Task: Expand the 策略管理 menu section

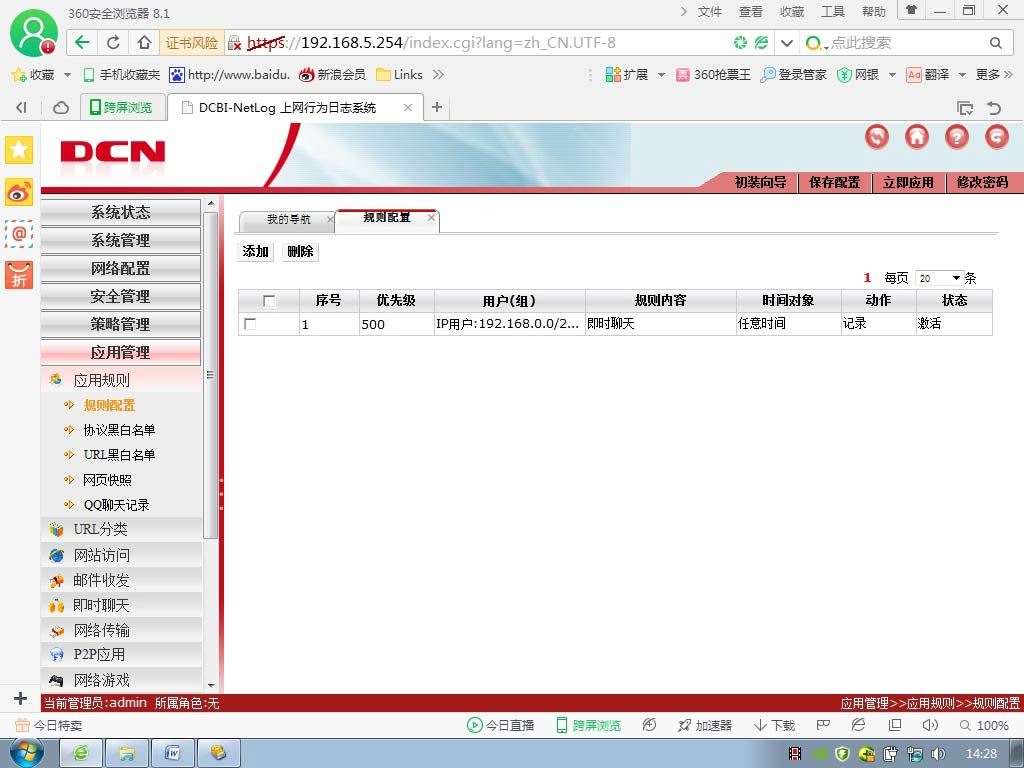Action: (x=121, y=324)
